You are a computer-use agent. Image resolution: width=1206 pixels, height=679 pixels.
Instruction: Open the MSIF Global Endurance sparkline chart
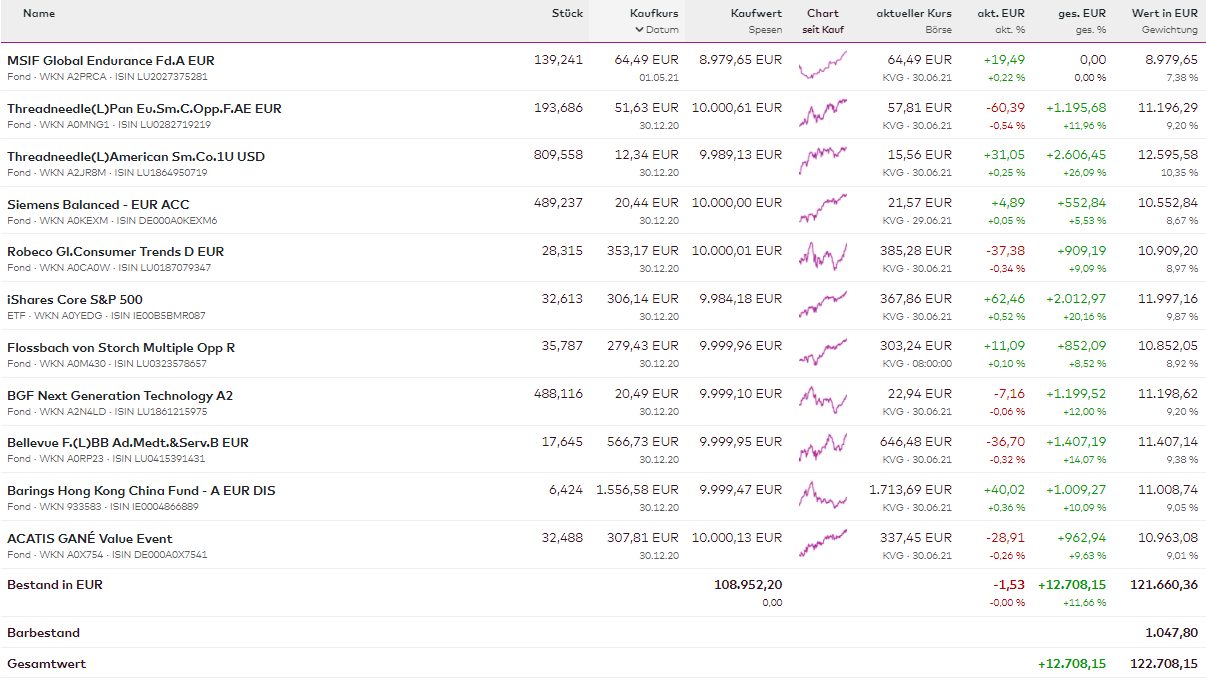pos(823,66)
